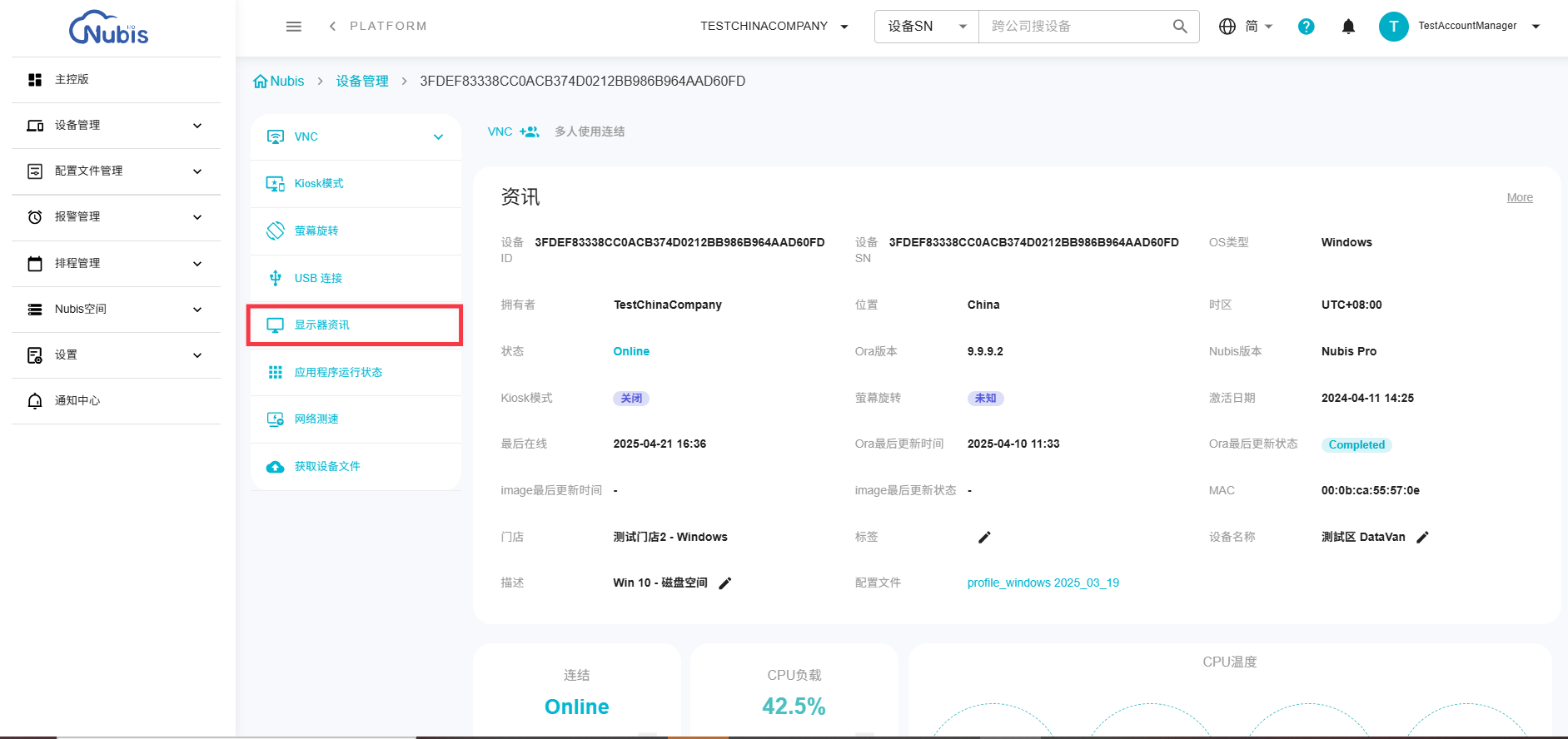Click the 设备管理 devices icon in sidebar
Viewport: 1568px width, 739px height.
[35, 126]
